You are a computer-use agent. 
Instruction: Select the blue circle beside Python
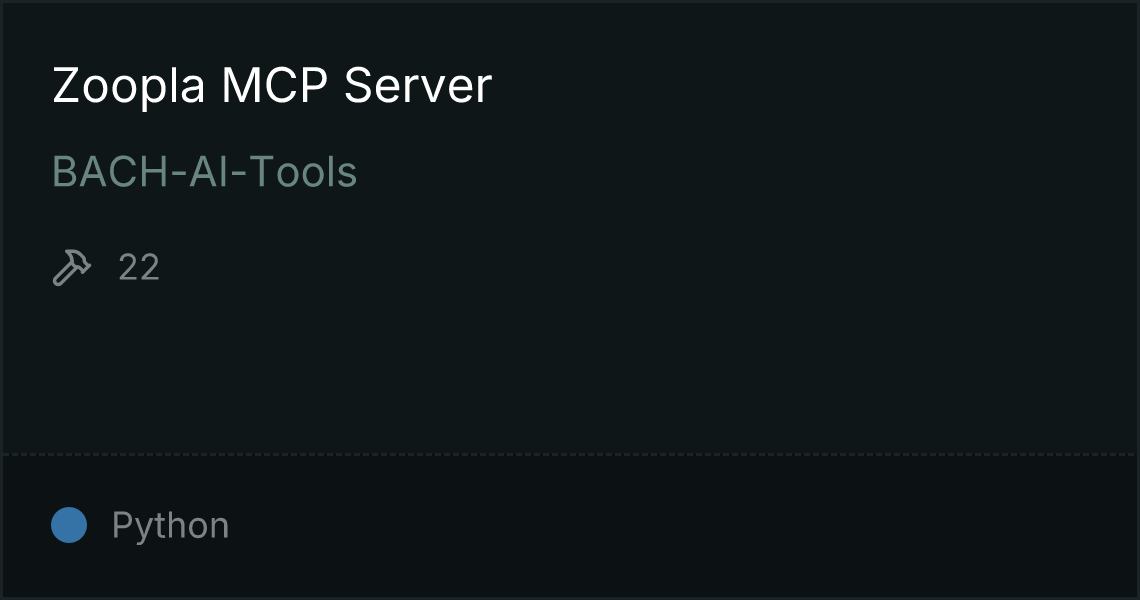[69, 525]
